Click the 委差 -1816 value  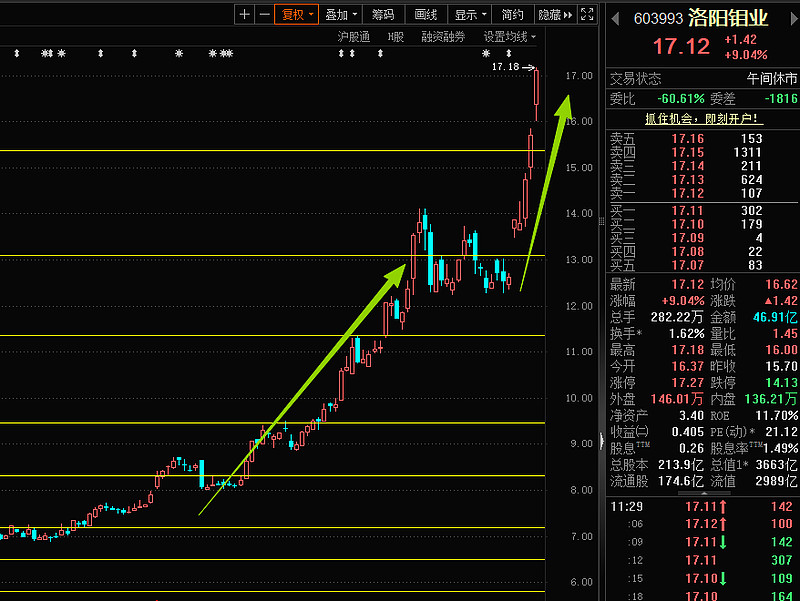tap(781, 98)
